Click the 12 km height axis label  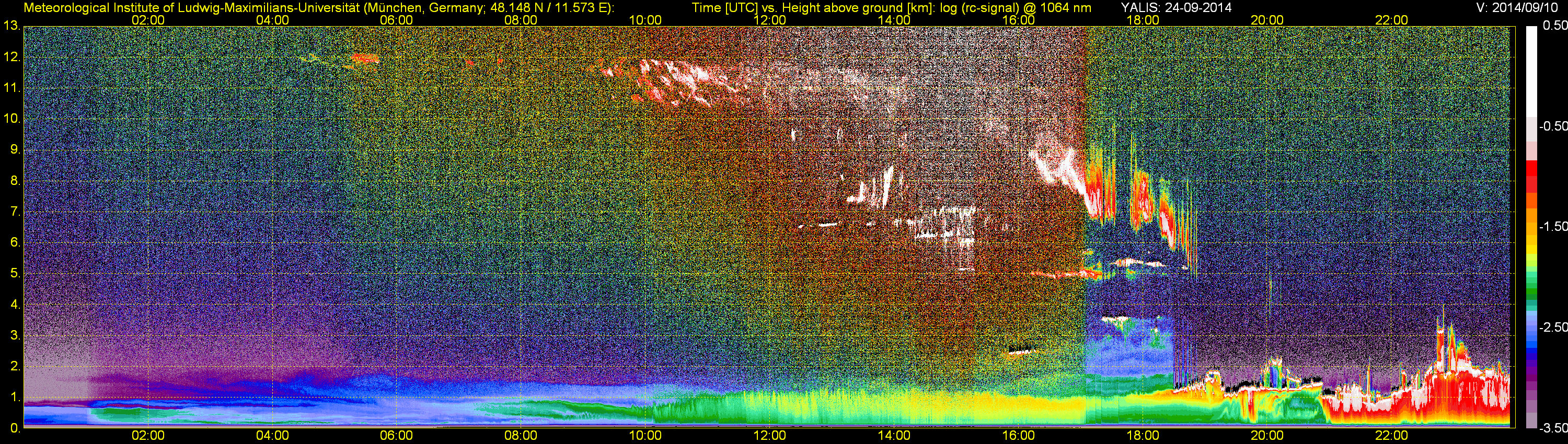tap(11, 57)
